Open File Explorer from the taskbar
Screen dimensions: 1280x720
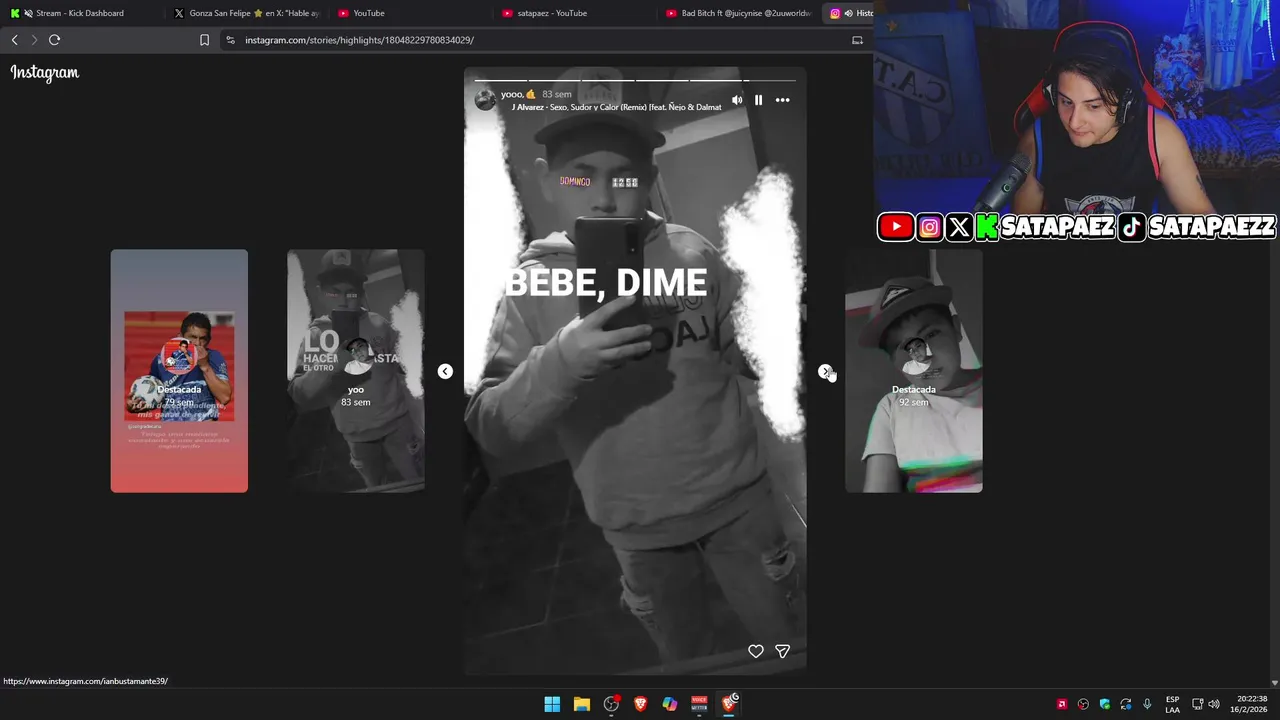(x=581, y=704)
